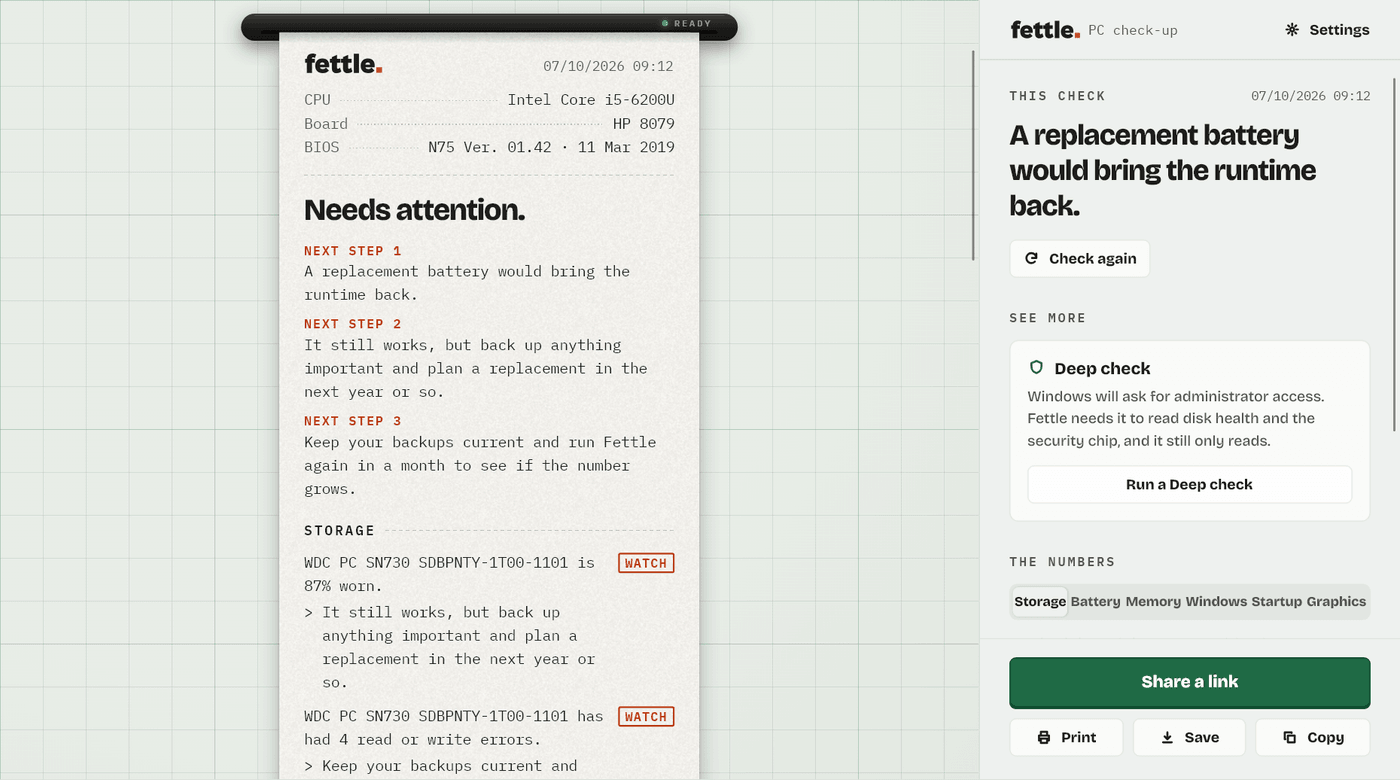Switch to the Storage tab
Image resolution: width=1400 pixels, height=780 pixels.
click(x=1040, y=601)
